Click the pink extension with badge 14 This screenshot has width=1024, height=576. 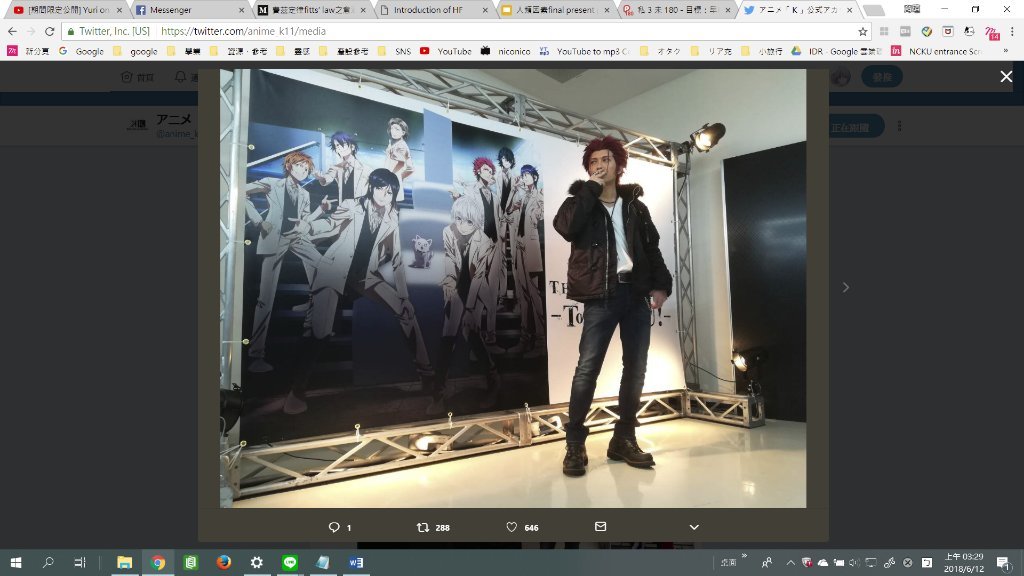click(x=991, y=32)
